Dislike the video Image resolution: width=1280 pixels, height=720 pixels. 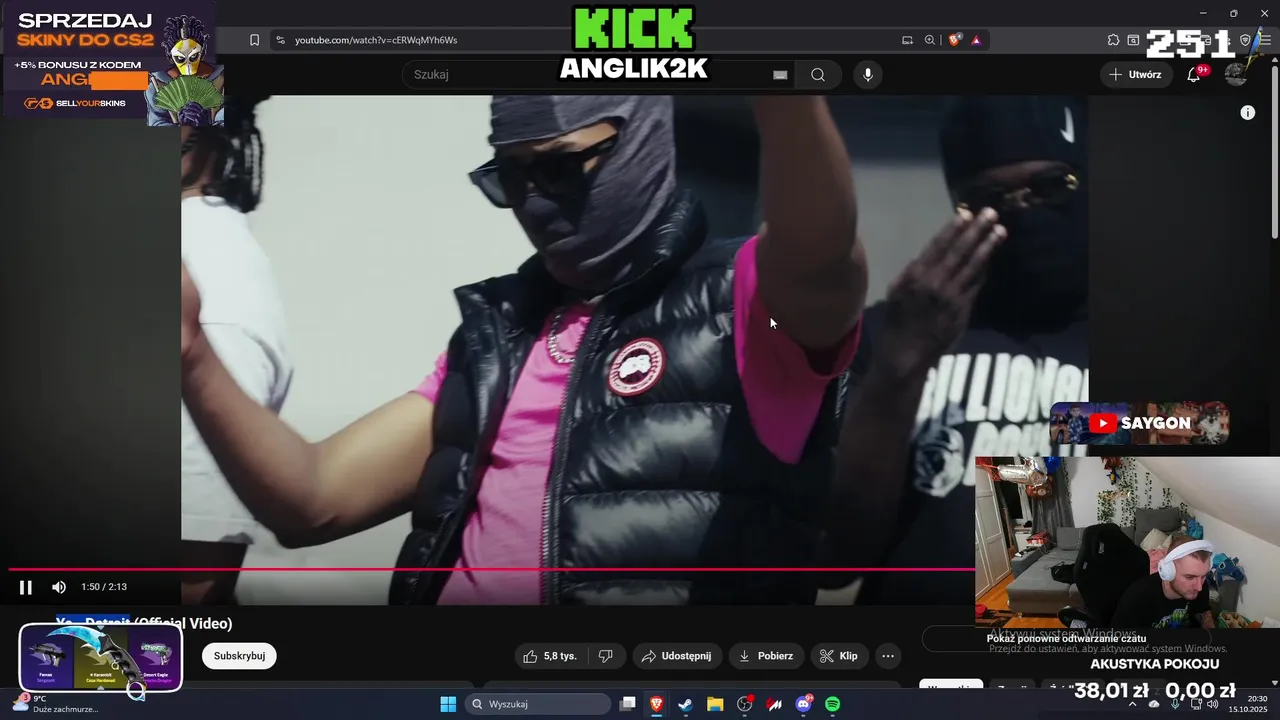(605, 656)
